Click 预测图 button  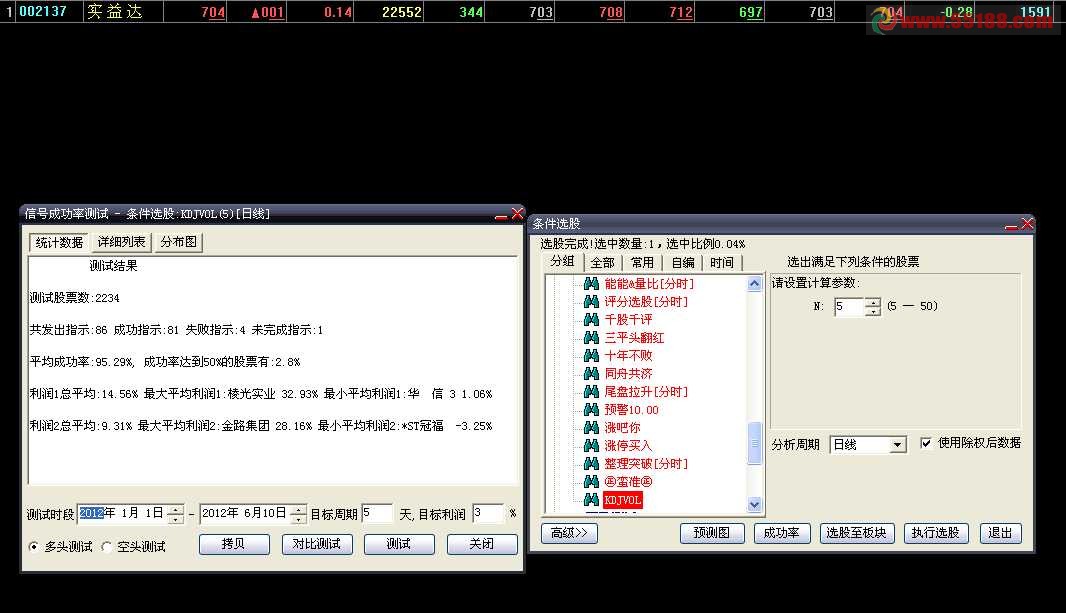coord(712,533)
